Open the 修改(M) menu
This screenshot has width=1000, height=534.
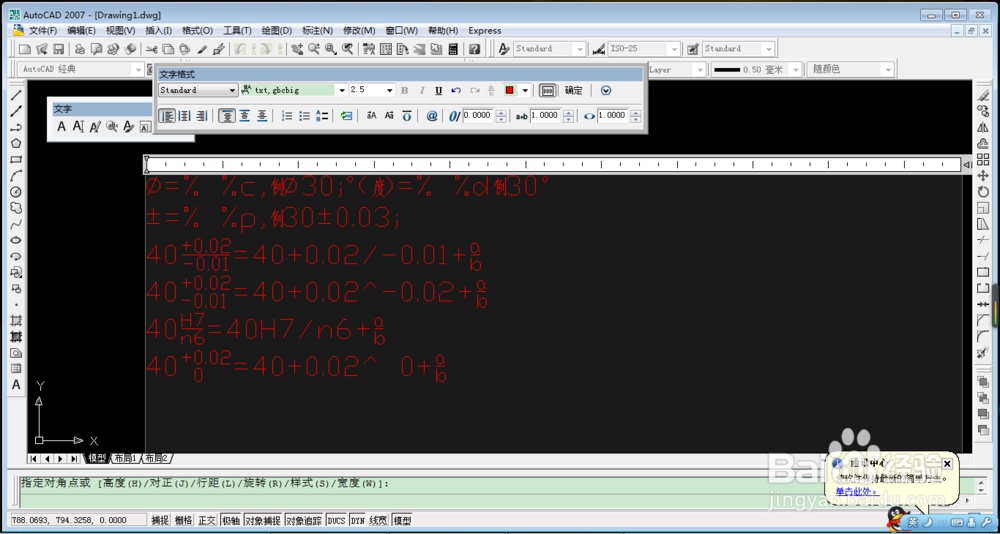coord(359,31)
